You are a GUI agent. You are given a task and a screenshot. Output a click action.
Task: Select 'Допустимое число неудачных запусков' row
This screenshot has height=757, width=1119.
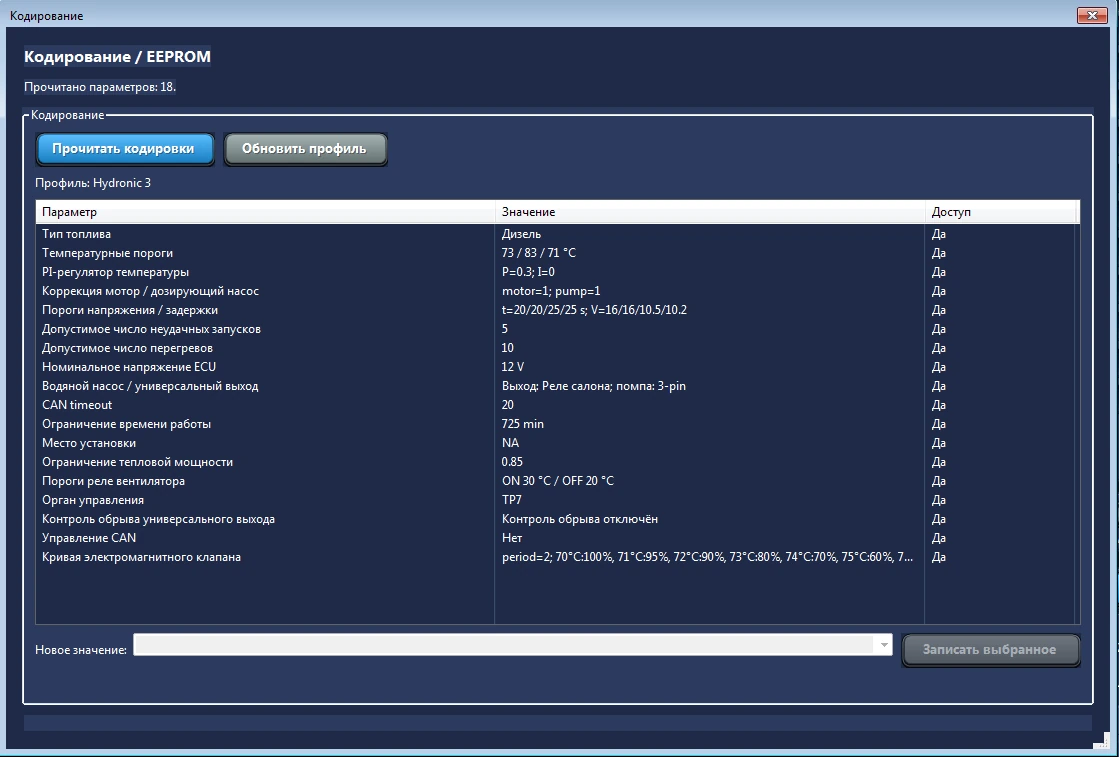pyautogui.click(x=555, y=329)
